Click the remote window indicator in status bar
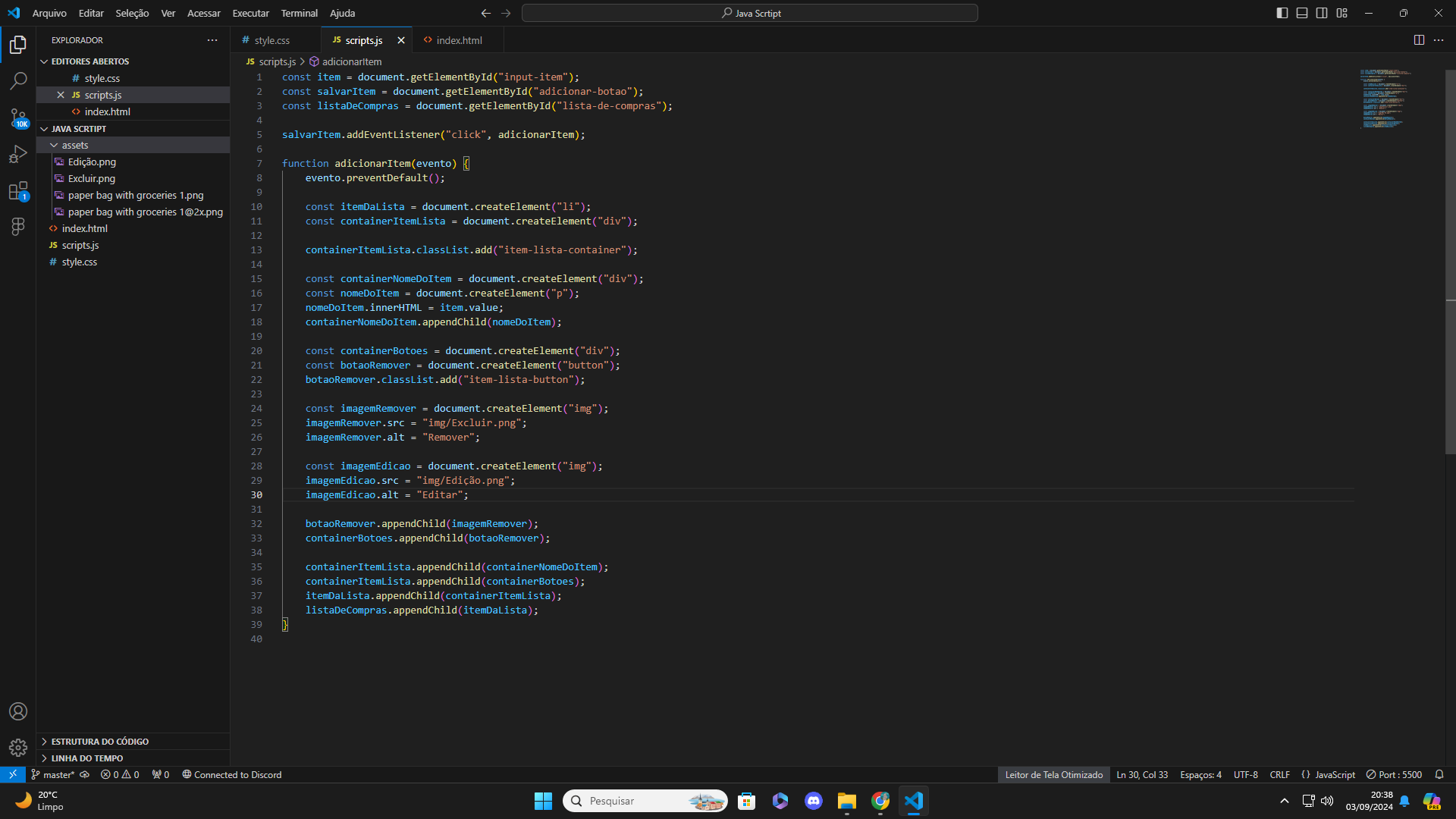Screen dimensions: 1456x819 [13, 774]
